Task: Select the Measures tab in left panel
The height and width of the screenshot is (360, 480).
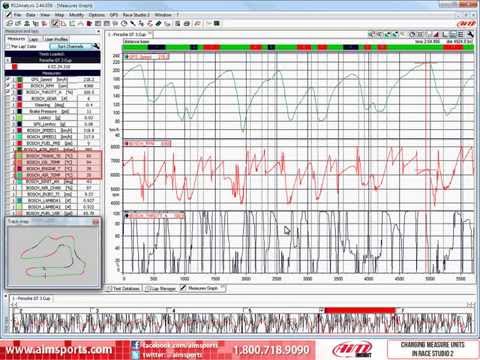Action: tap(16, 39)
